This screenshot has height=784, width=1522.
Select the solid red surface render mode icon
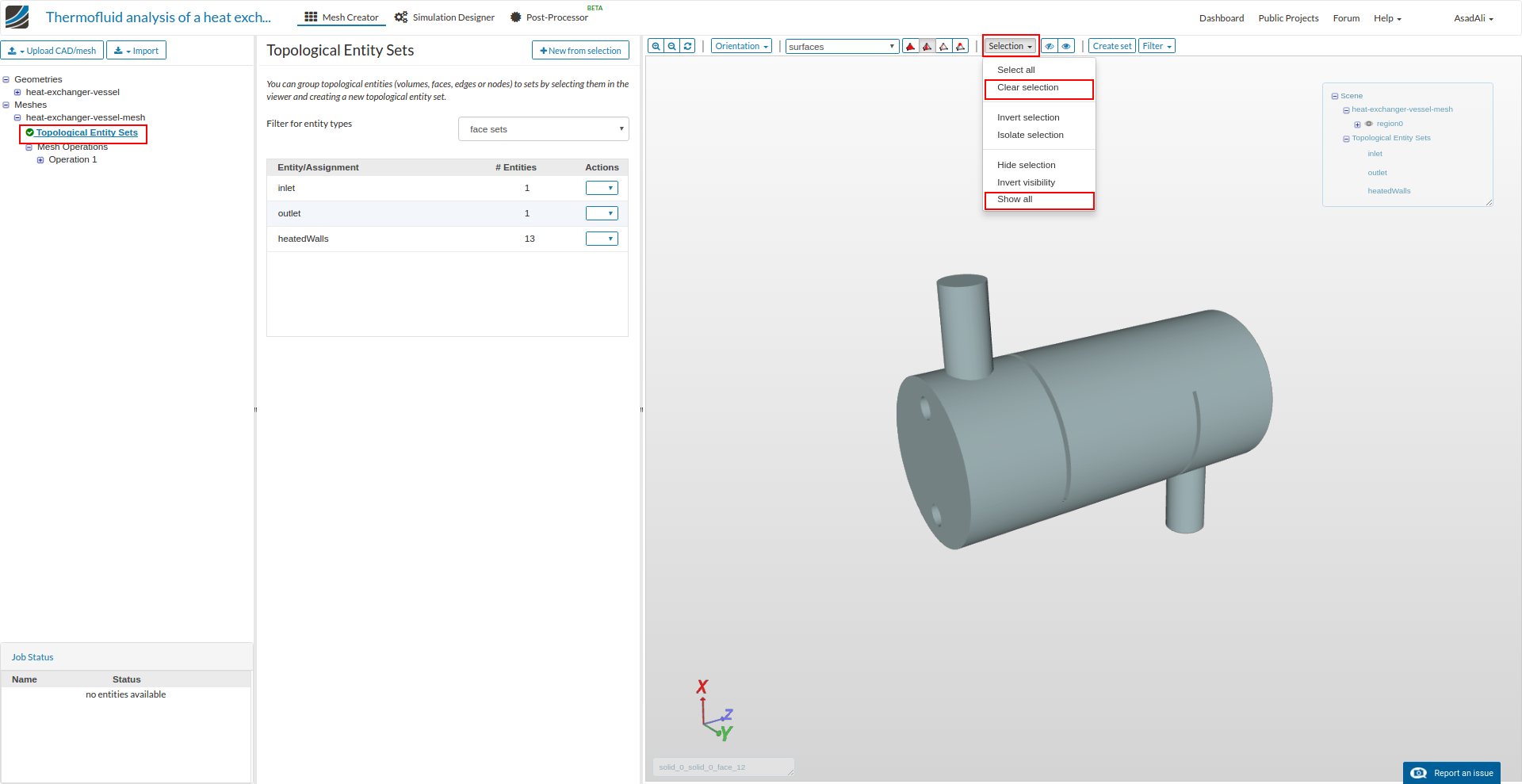point(911,46)
